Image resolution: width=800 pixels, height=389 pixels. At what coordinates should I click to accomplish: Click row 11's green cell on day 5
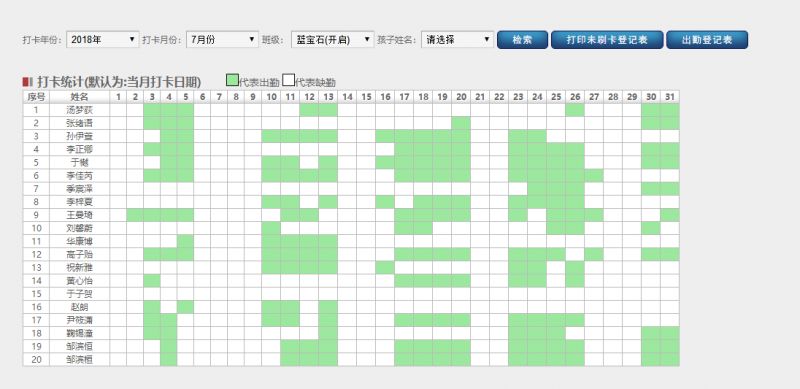point(186,241)
